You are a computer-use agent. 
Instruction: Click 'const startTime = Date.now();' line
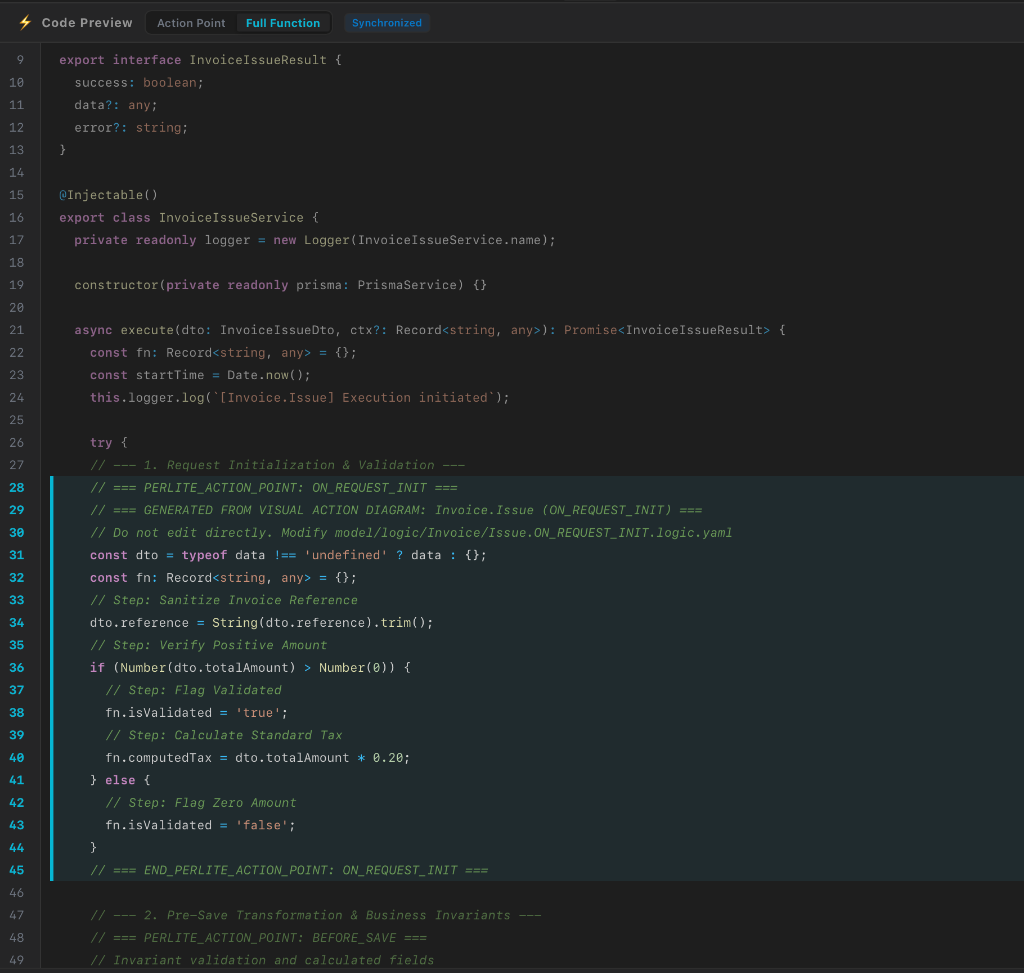pos(200,375)
